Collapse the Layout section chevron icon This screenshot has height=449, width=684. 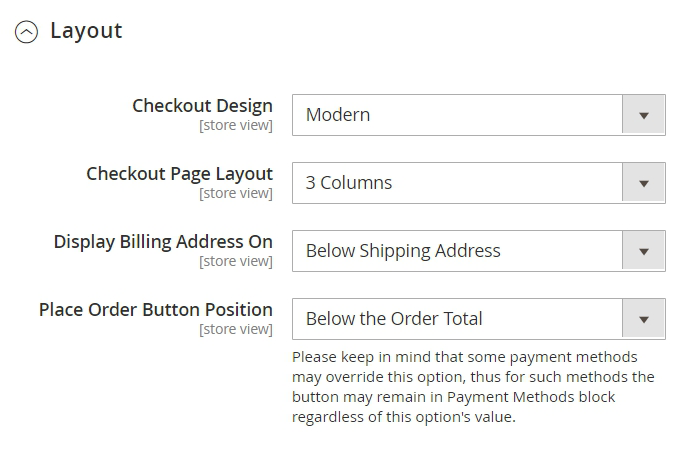[x=27, y=32]
